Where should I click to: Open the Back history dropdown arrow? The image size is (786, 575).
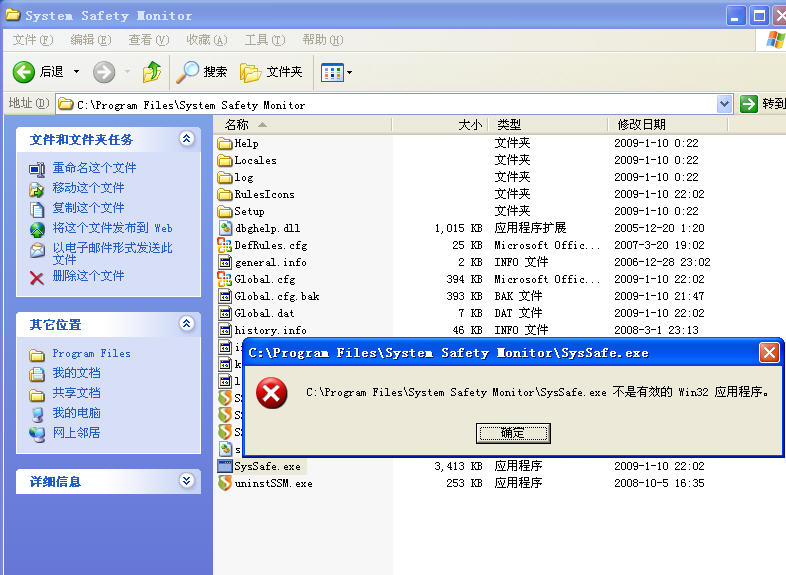point(76,72)
